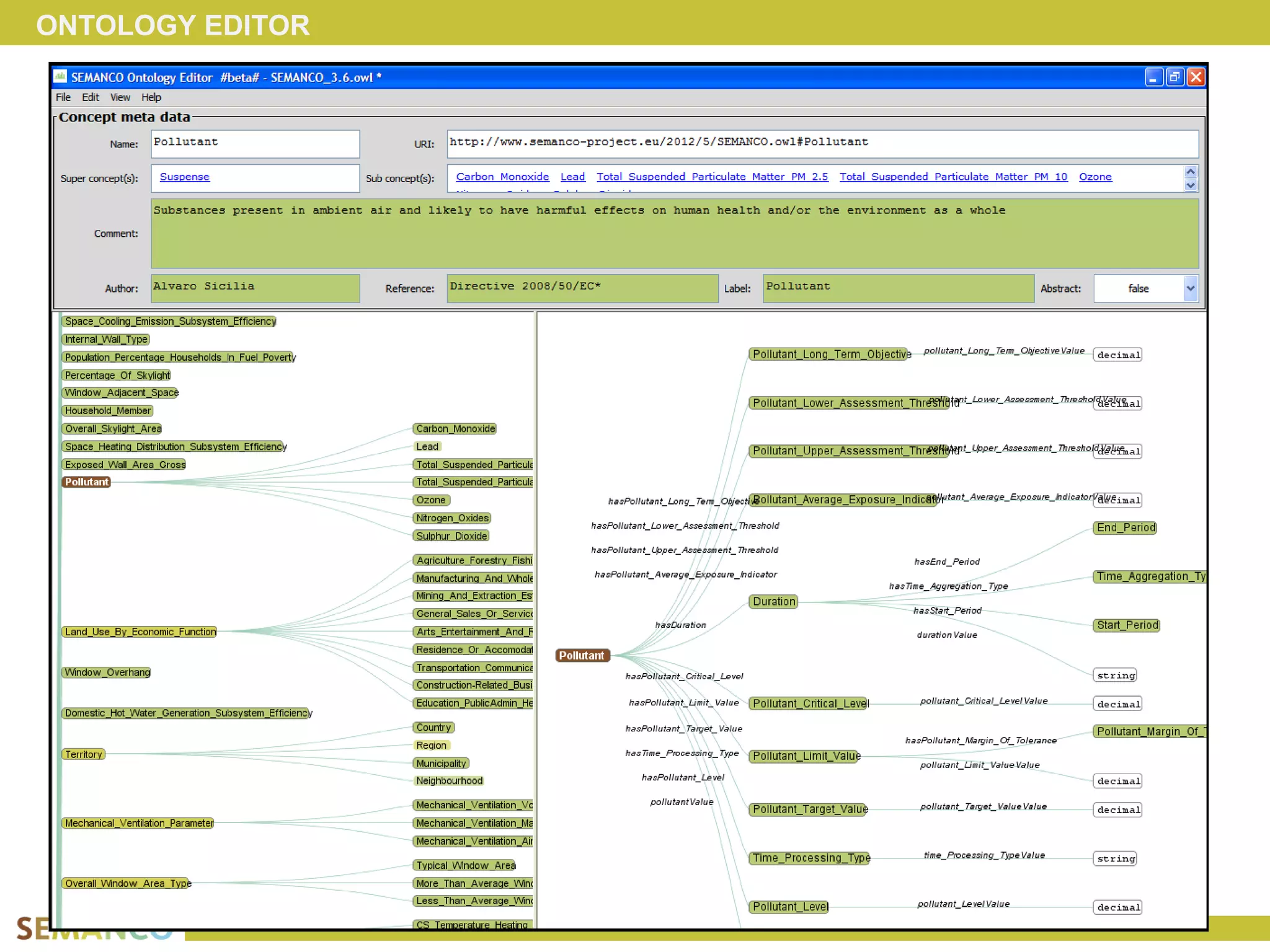Screen dimensions: 1270x952
Task: Select the Municipality tree node
Action: point(441,763)
